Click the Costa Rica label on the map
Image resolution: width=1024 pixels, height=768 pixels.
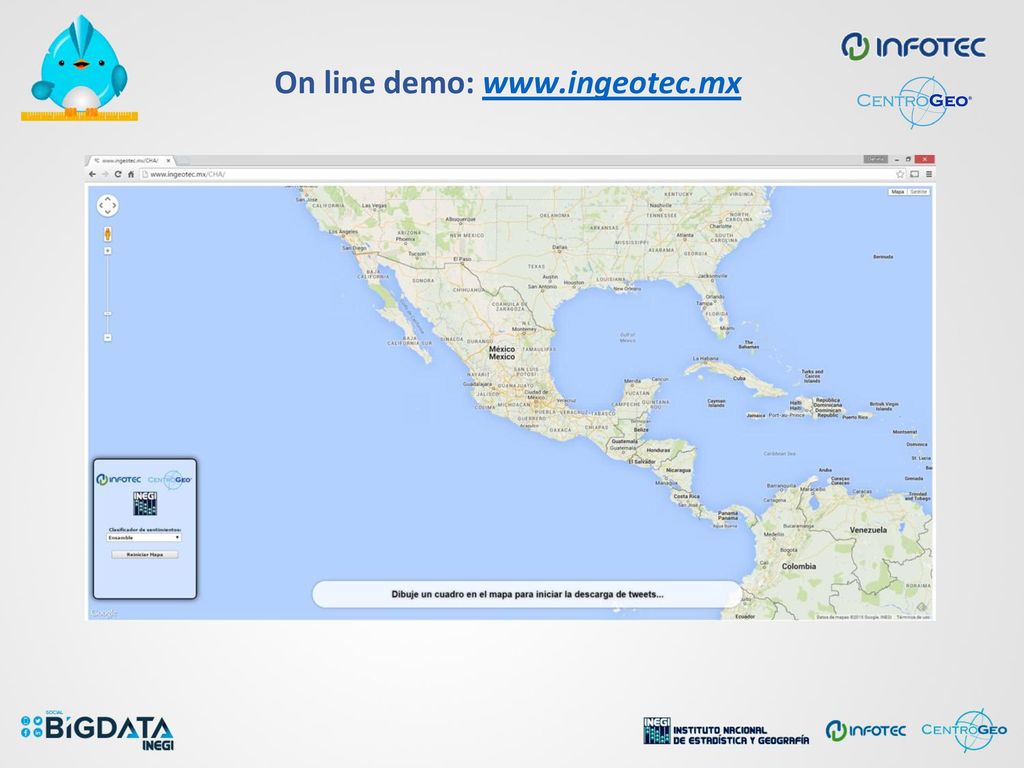pyautogui.click(x=686, y=496)
